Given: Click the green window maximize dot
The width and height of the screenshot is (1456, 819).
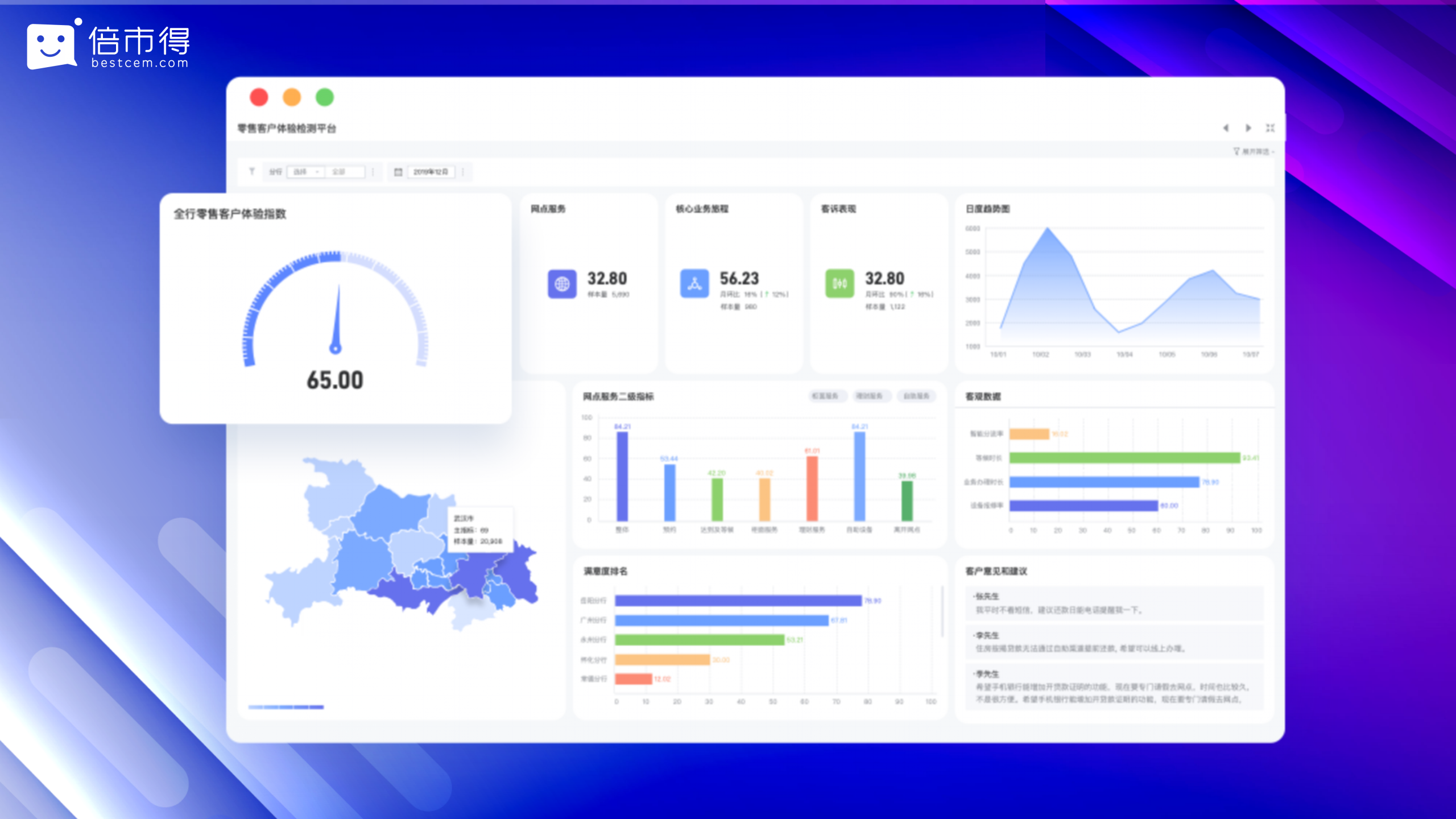Looking at the screenshot, I should (x=325, y=97).
